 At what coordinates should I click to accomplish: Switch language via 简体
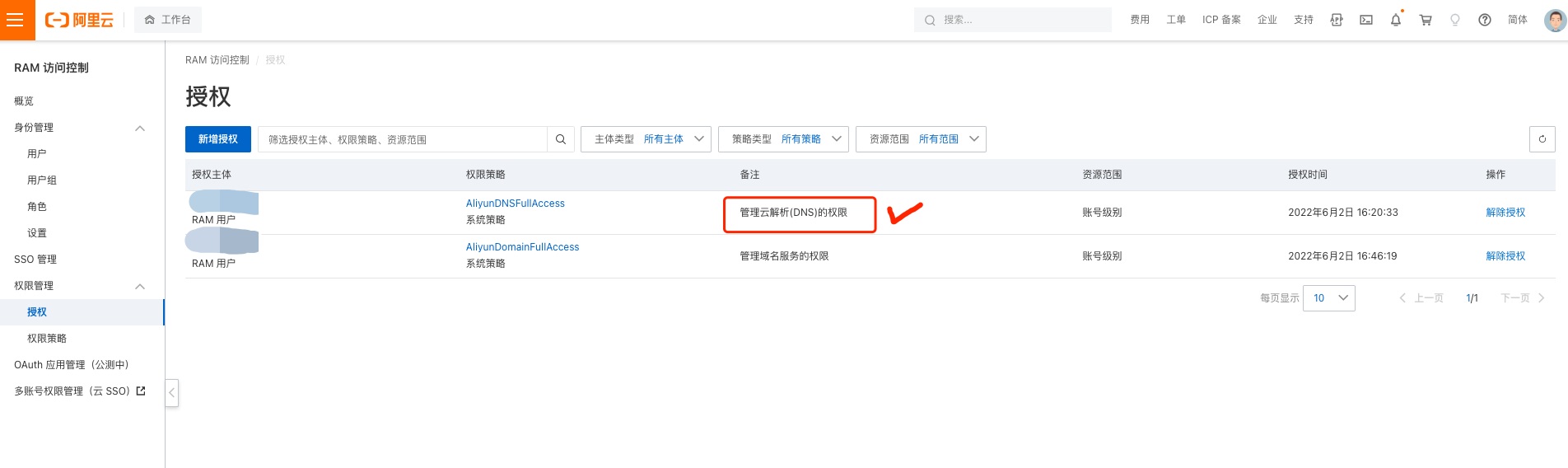1518,20
